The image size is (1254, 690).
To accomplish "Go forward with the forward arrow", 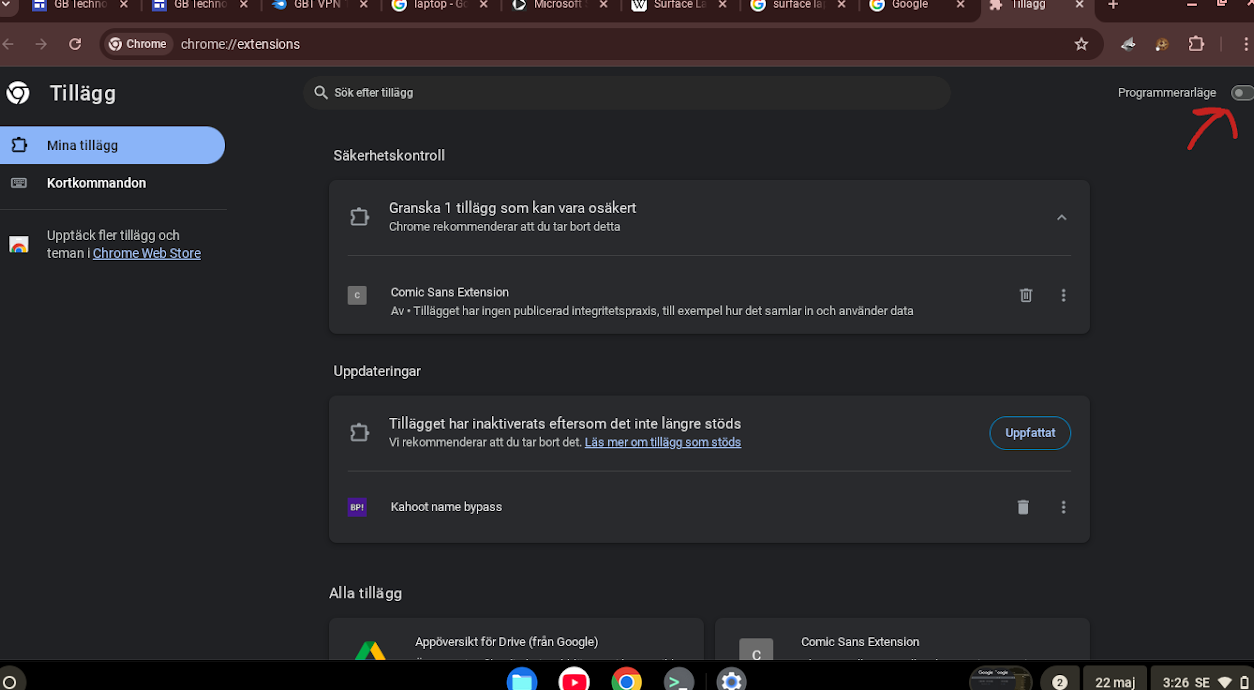I will point(41,44).
